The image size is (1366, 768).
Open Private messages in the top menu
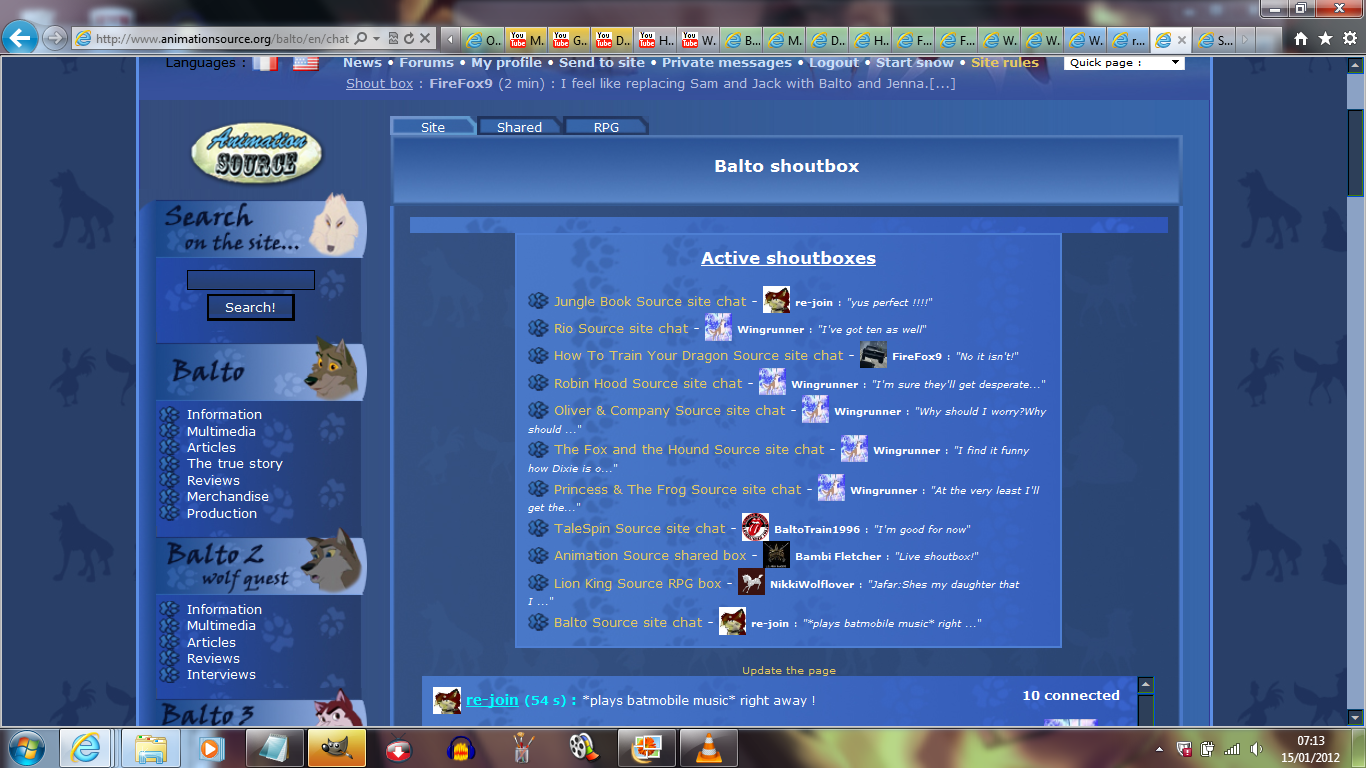tap(727, 62)
